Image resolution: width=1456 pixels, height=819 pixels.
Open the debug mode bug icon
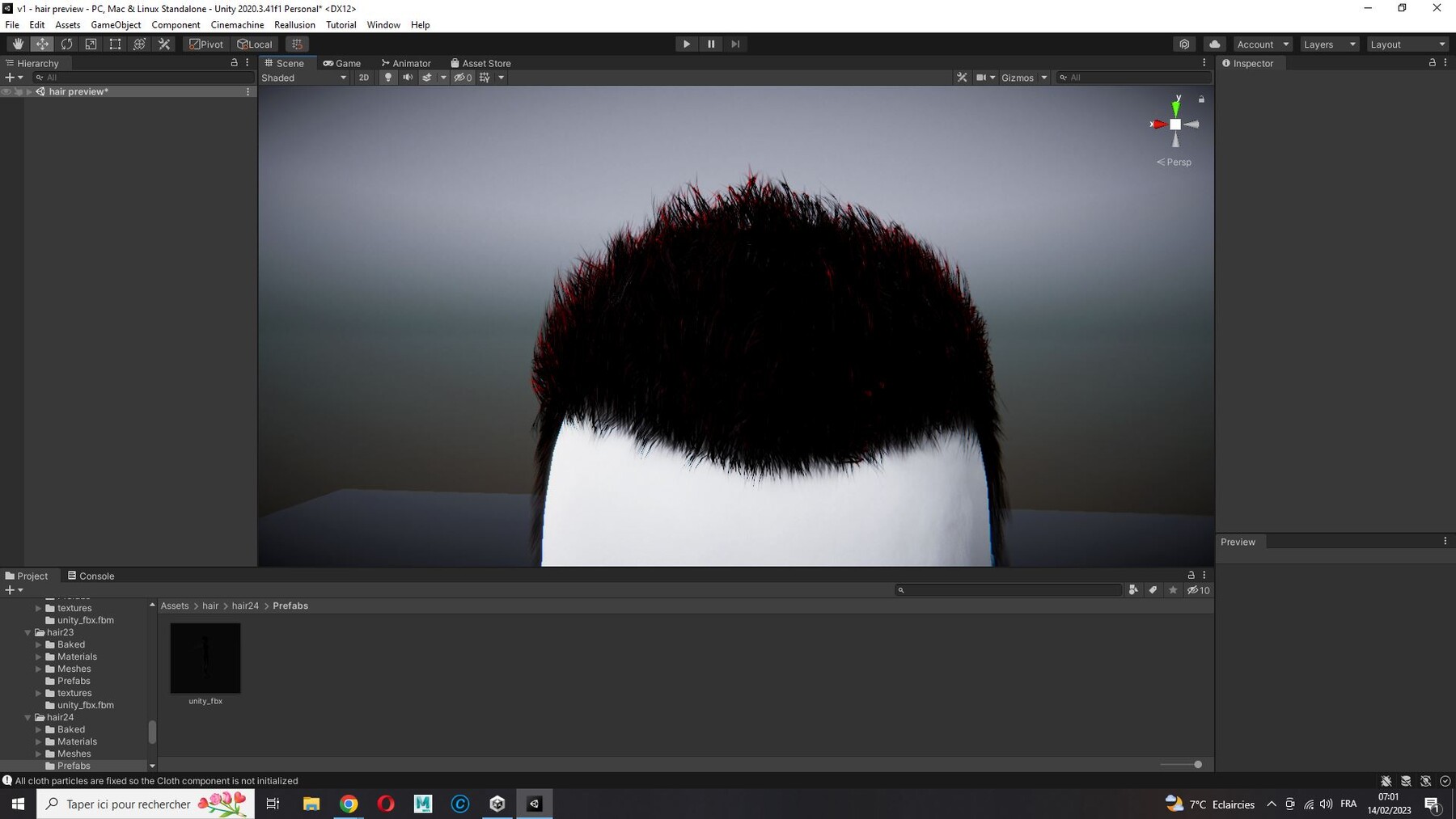[1386, 781]
